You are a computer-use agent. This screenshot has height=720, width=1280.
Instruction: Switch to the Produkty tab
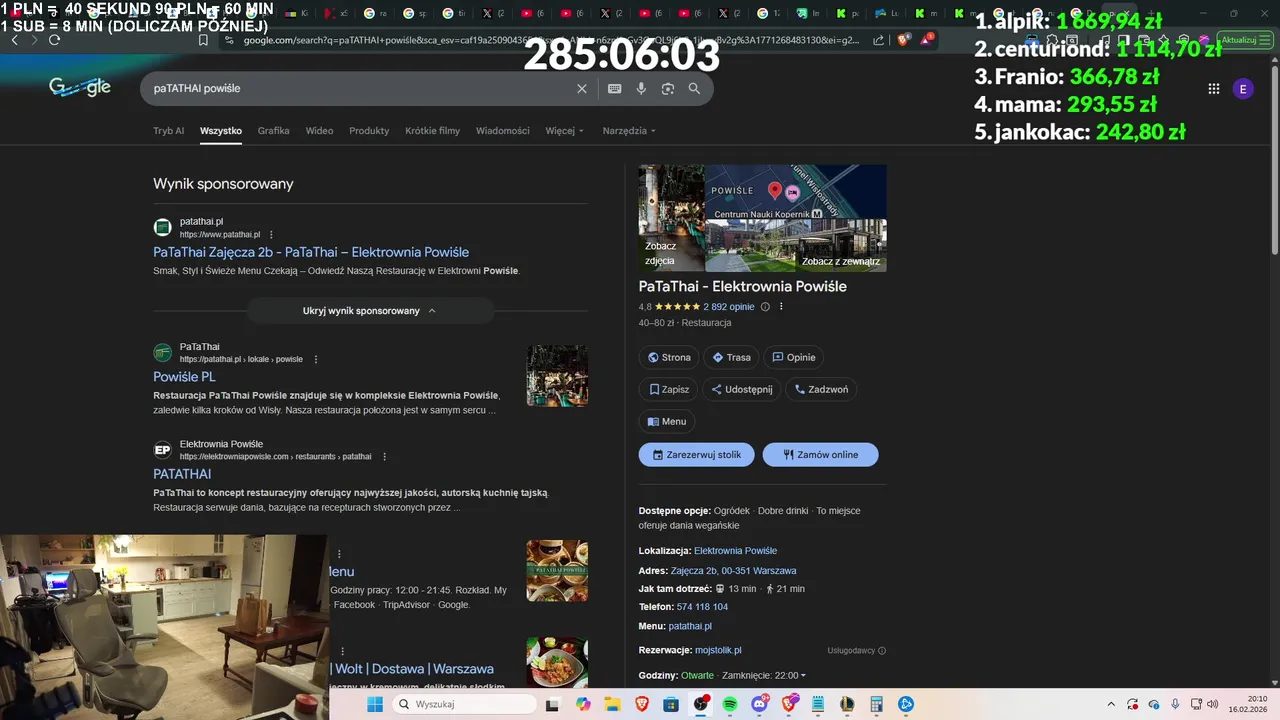[369, 131]
